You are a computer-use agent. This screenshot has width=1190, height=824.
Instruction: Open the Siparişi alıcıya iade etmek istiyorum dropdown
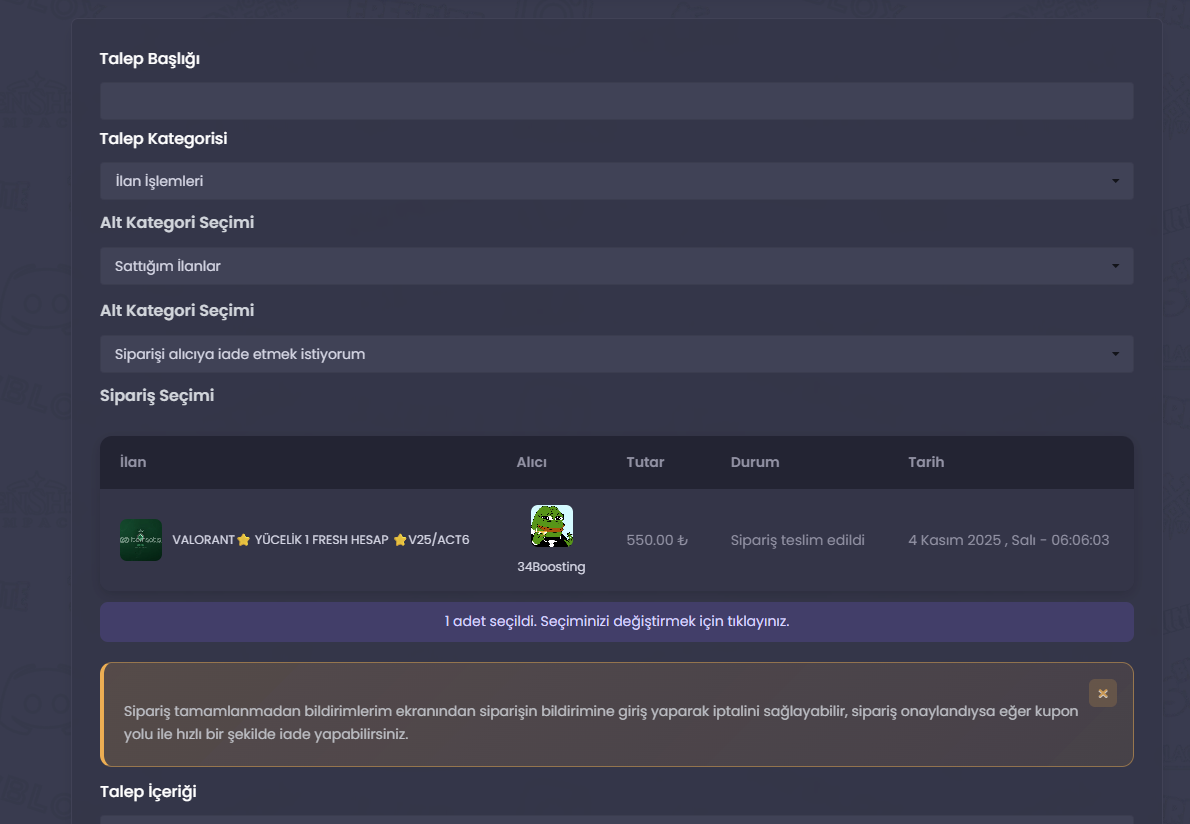tap(616, 354)
